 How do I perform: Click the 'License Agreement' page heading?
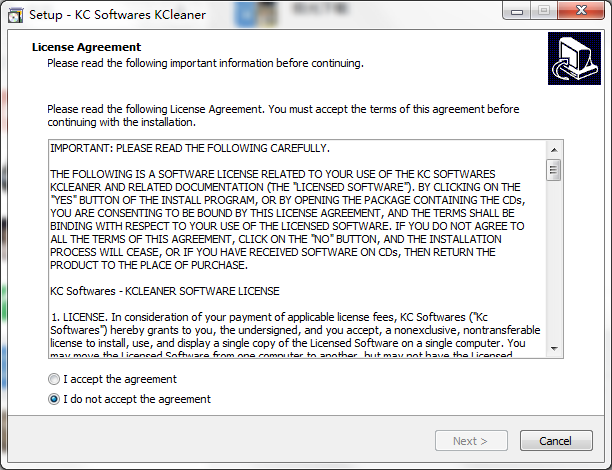click(86, 47)
